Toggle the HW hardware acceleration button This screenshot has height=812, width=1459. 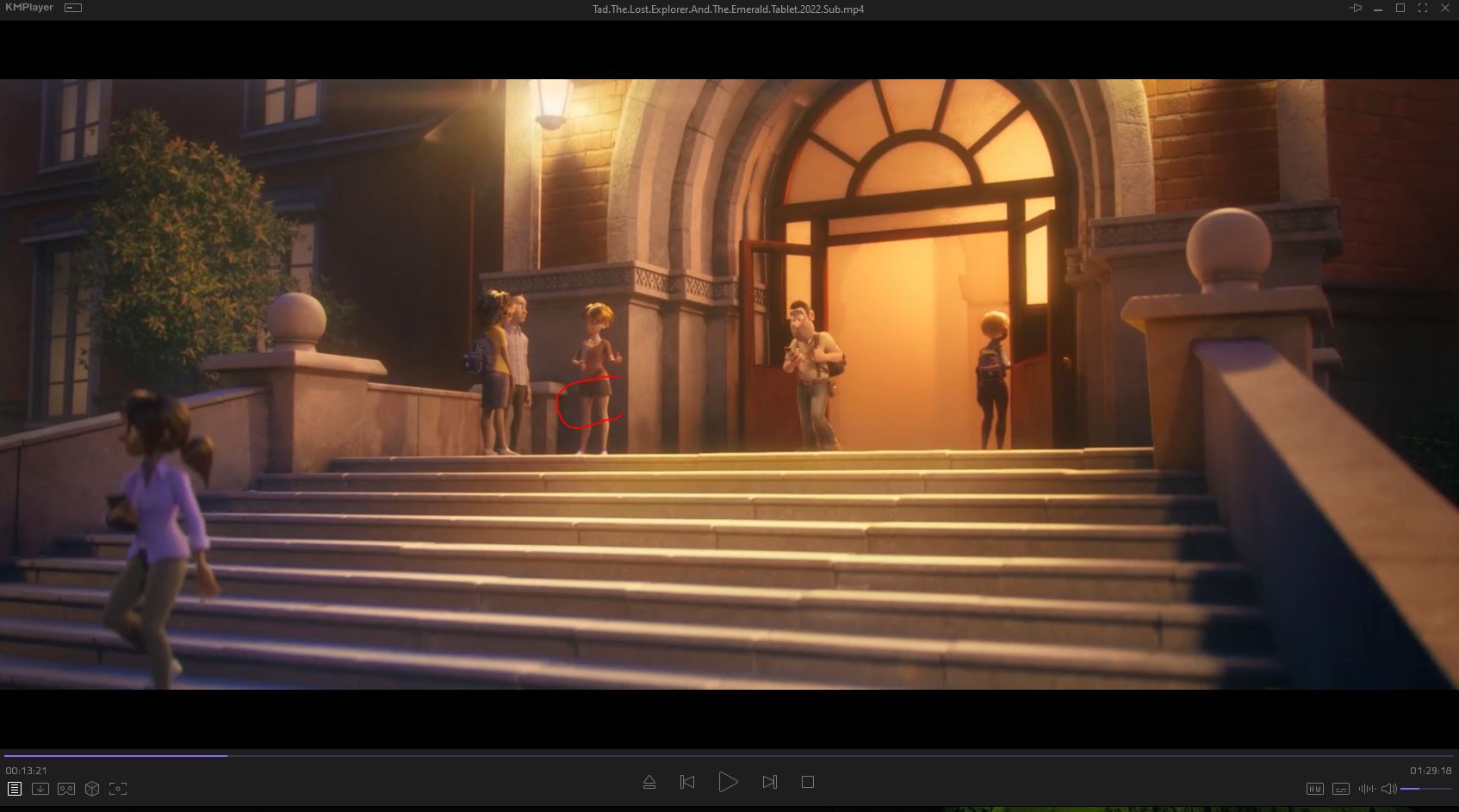pos(1314,789)
